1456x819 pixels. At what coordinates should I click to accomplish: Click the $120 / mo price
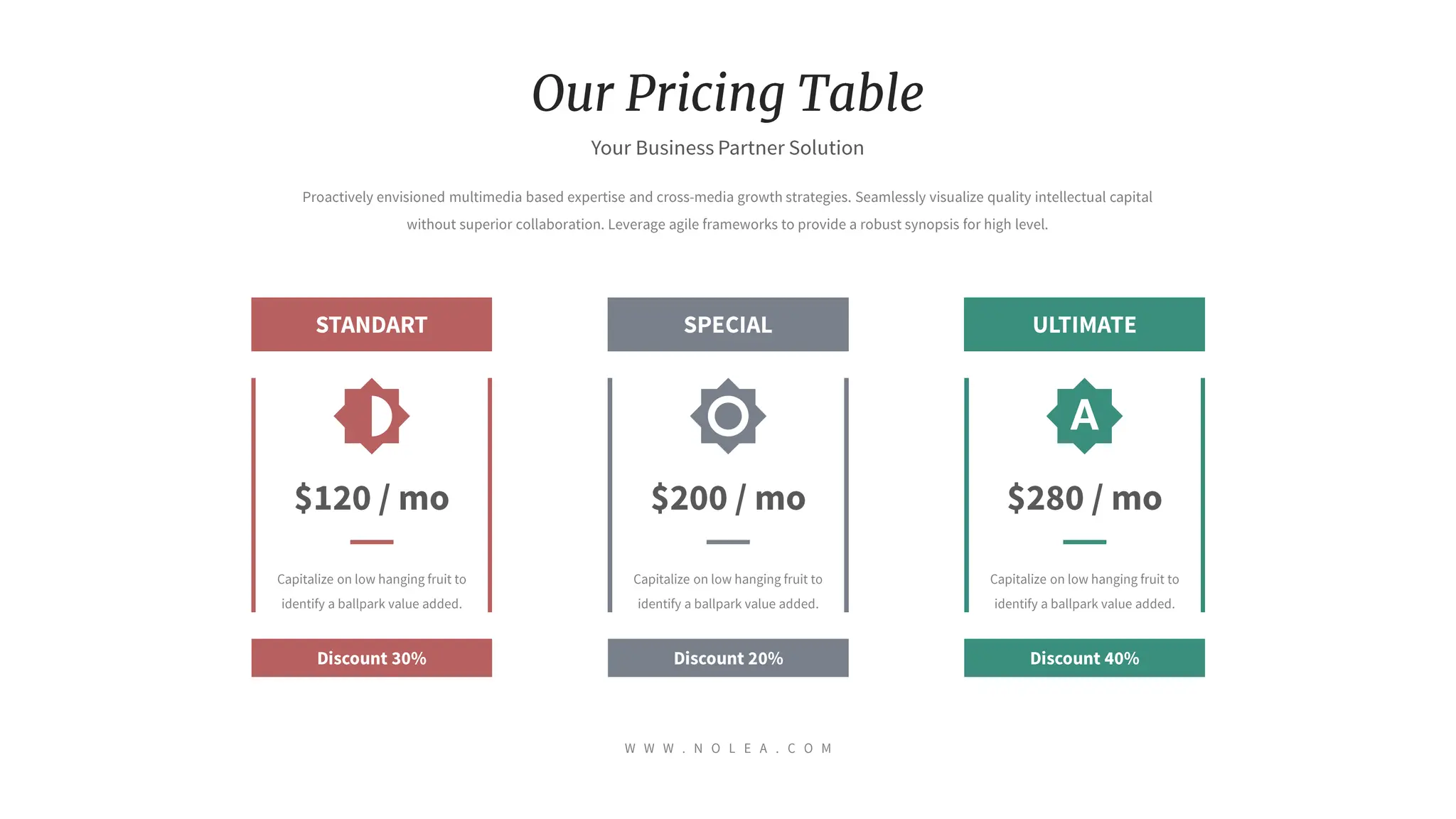click(x=371, y=498)
